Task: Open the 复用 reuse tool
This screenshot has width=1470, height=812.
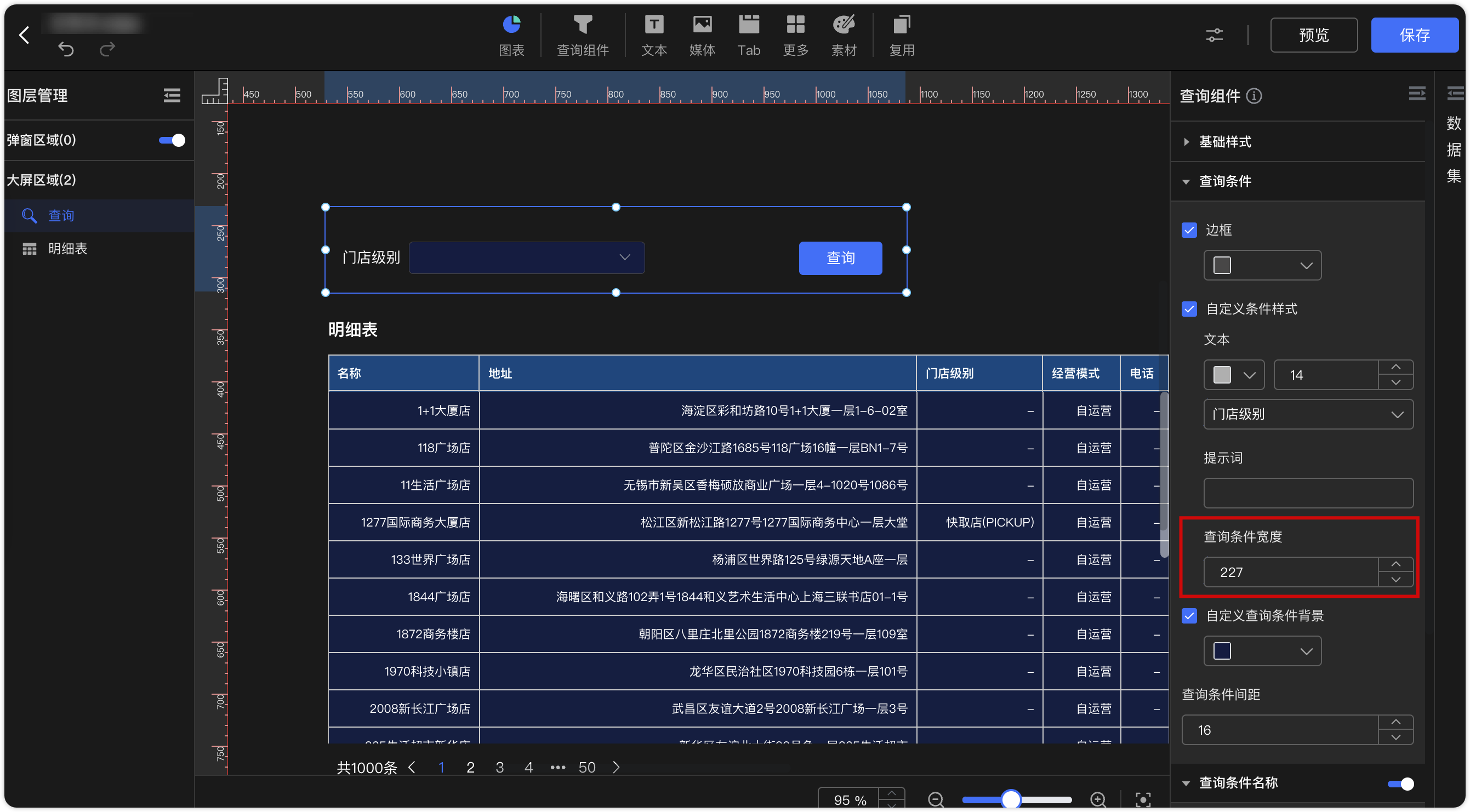Action: (x=902, y=36)
